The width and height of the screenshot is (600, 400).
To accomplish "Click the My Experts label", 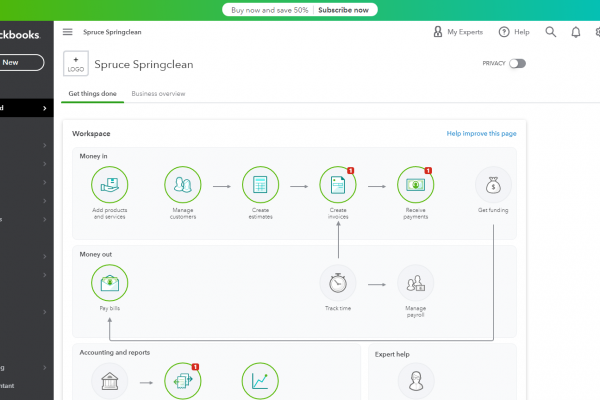I will pos(465,32).
